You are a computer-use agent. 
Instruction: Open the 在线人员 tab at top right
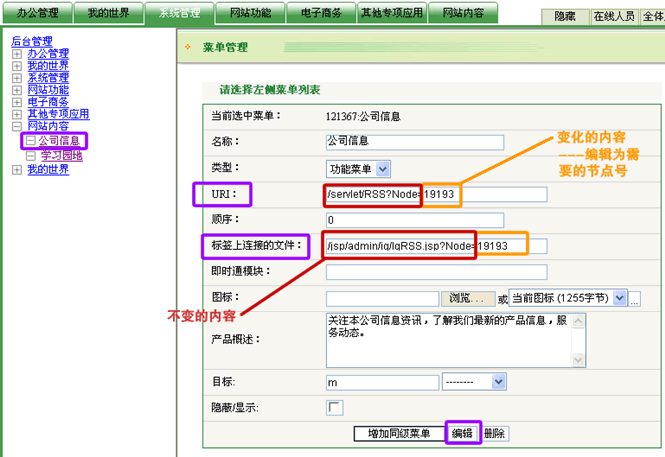coord(612,17)
